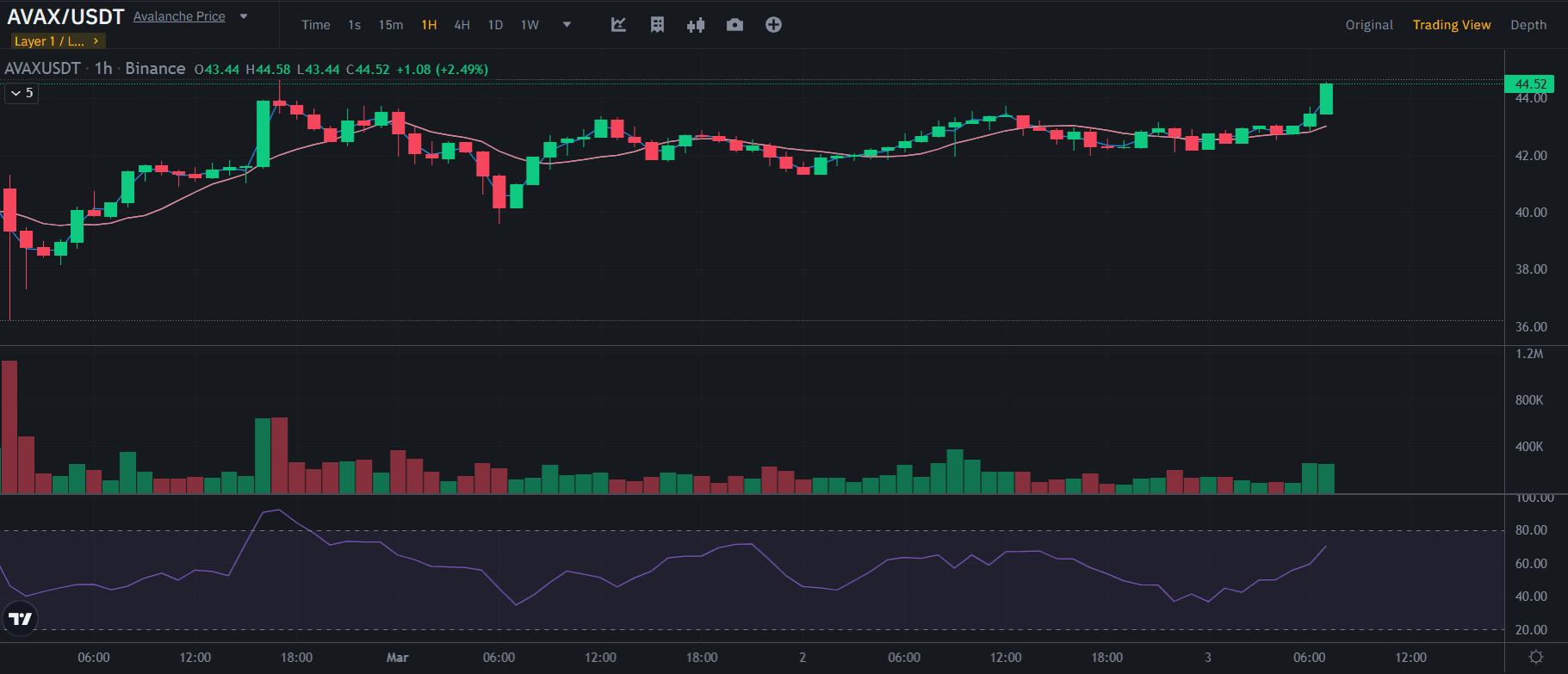Open the technical indicators chart icon

point(618,25)
